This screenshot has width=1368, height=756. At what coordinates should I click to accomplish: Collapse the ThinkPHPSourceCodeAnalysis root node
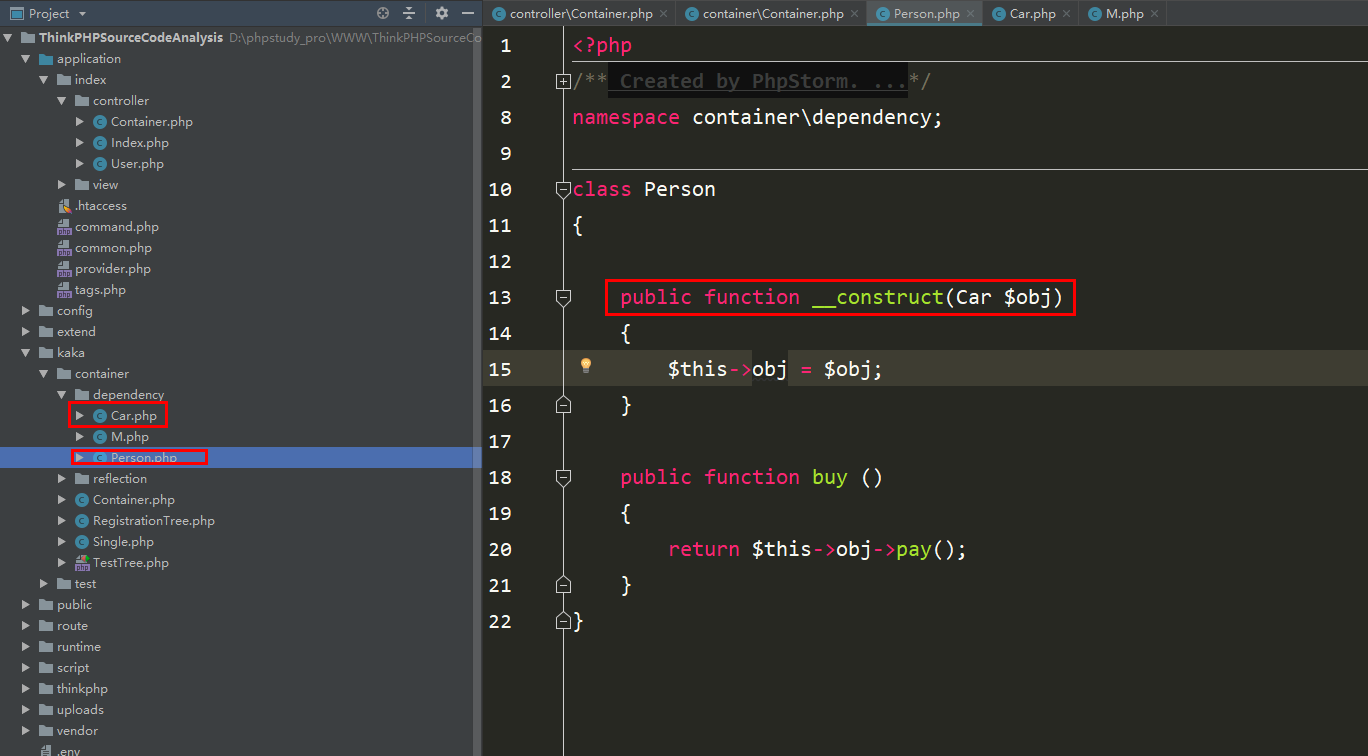pyautogui.click(x=8, y=38)
